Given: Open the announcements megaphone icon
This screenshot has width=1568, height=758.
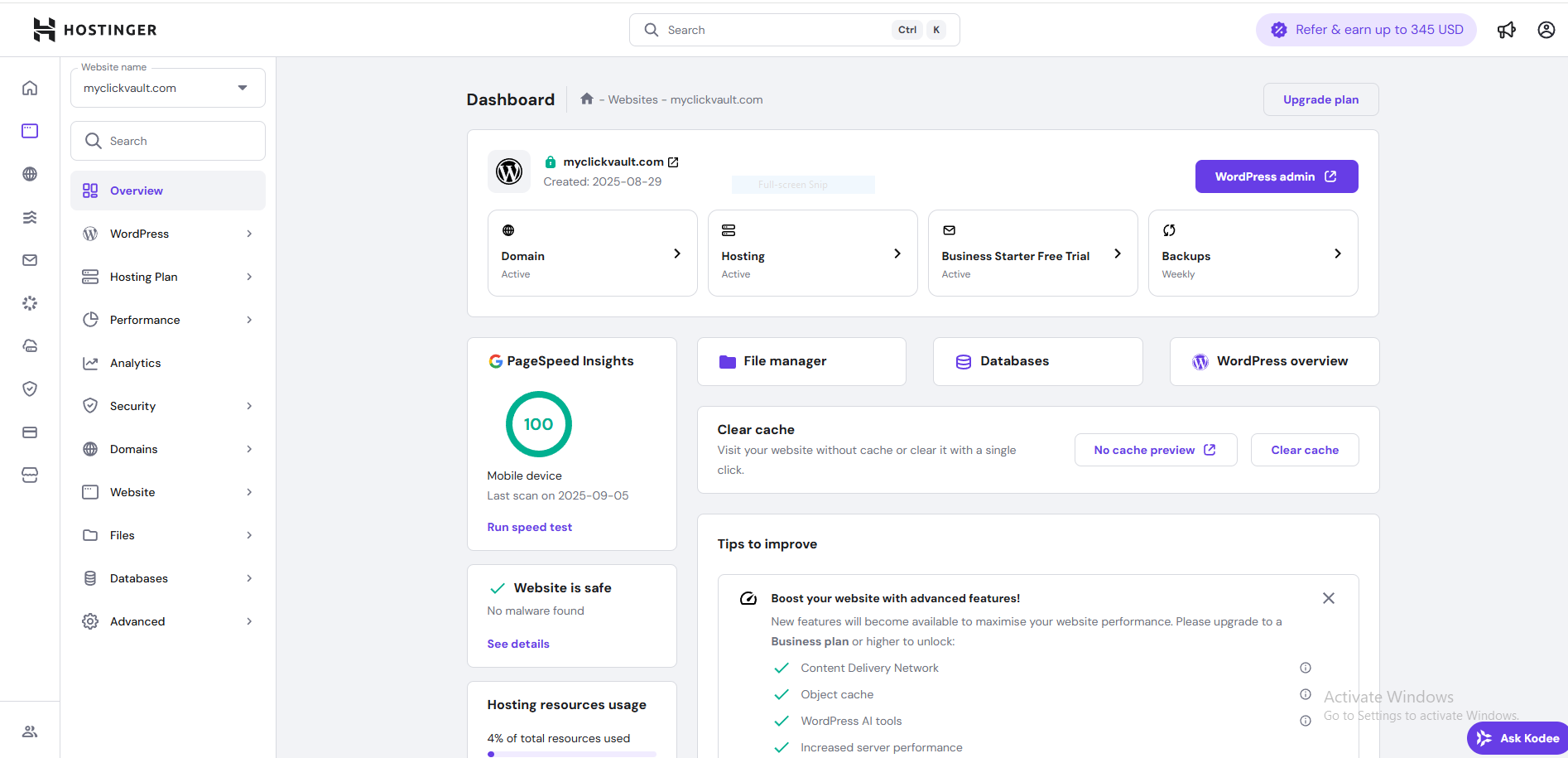Looking at the screenshot, I should pyautogui.click(x=1506, y=30).
